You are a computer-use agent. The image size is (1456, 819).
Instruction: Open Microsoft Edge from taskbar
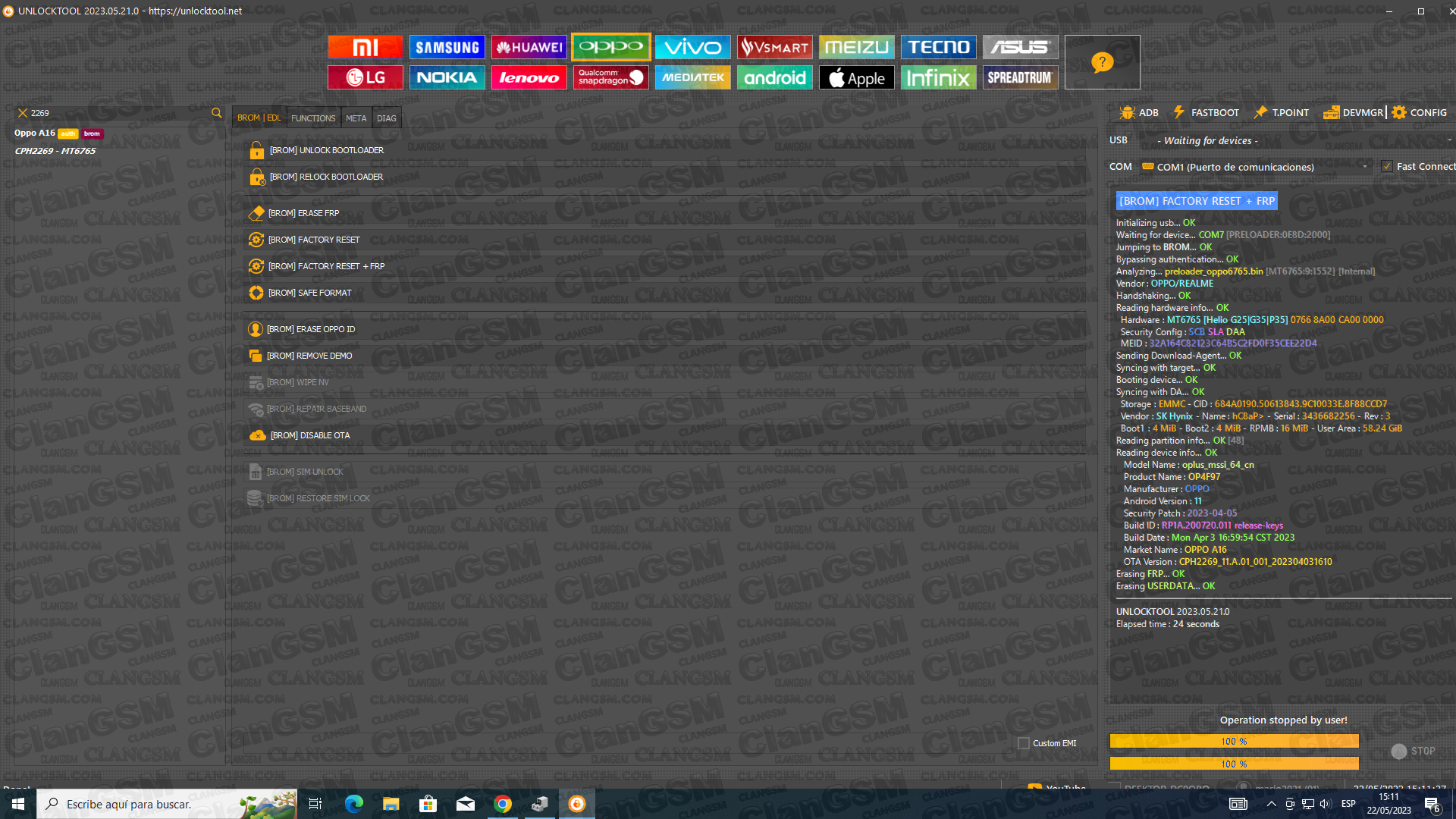pos(354,804)
